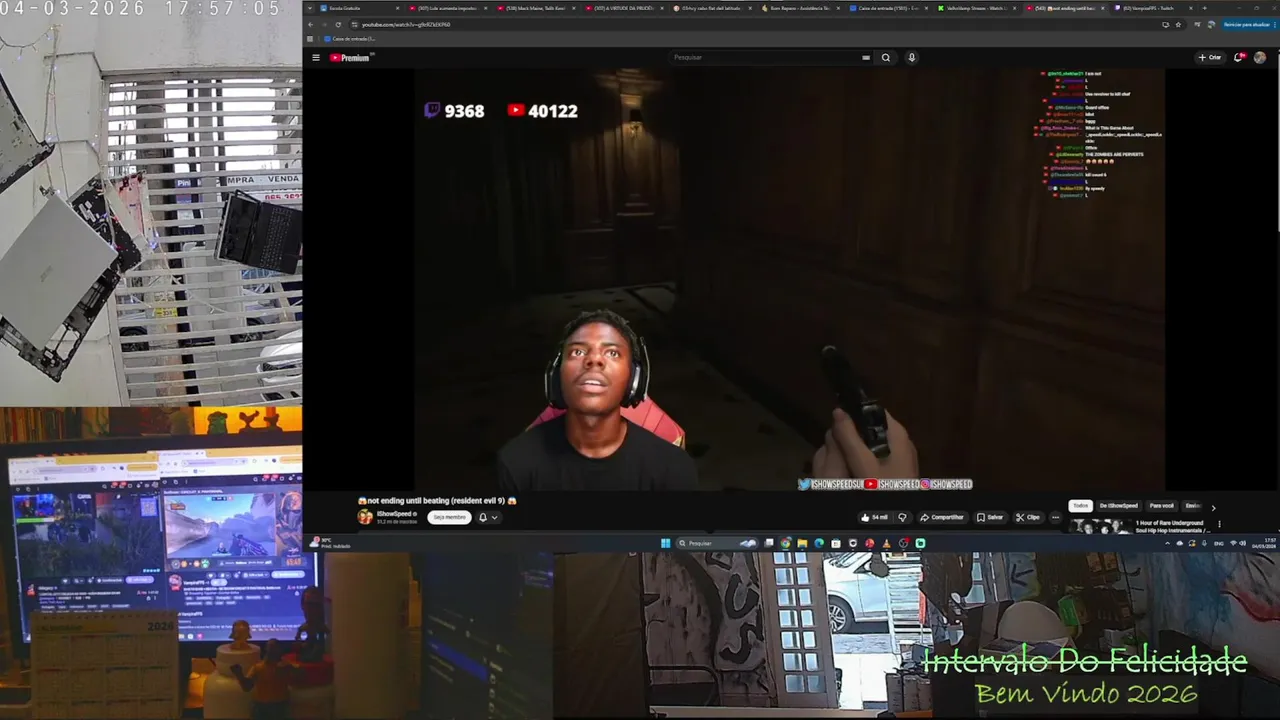Switch to the Bom Reparo tab
The height and width of the screenshot is (720, 1280).
[803, 8]
